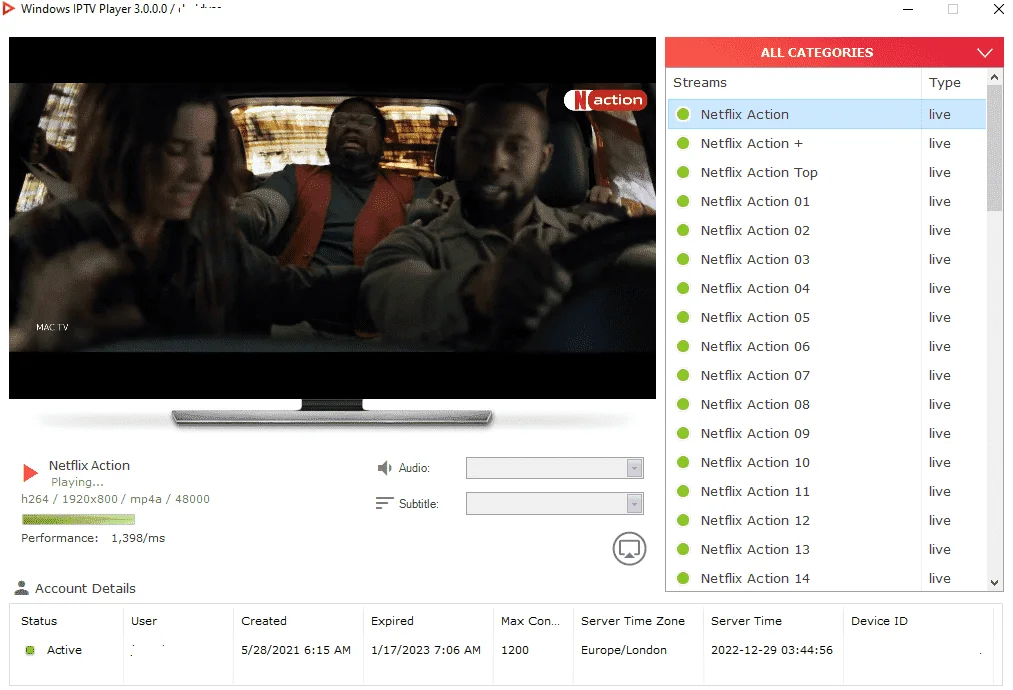Click the video preview screen
Screen dimensions: 1013x690
point(332,218)
